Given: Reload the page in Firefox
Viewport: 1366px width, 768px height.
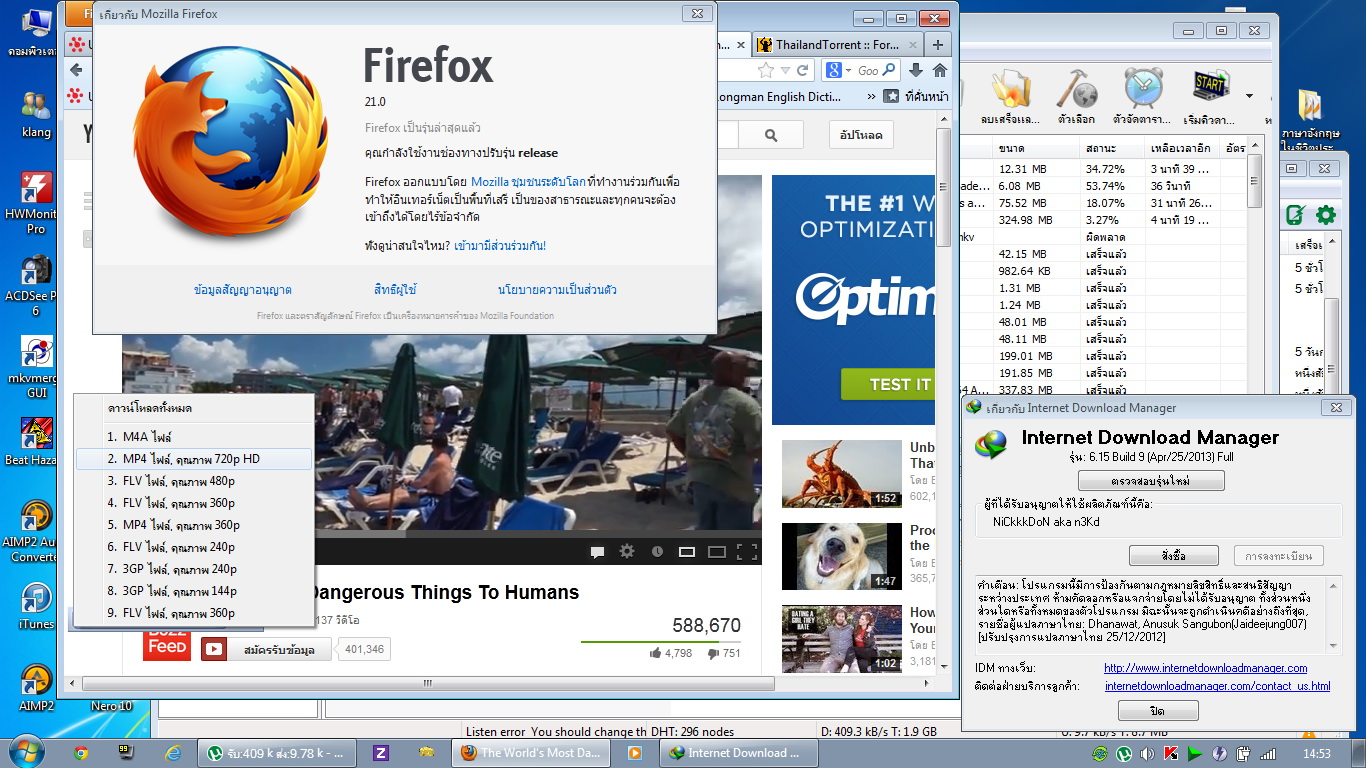Looking at the screenshot, I should [x=802, y=70].
